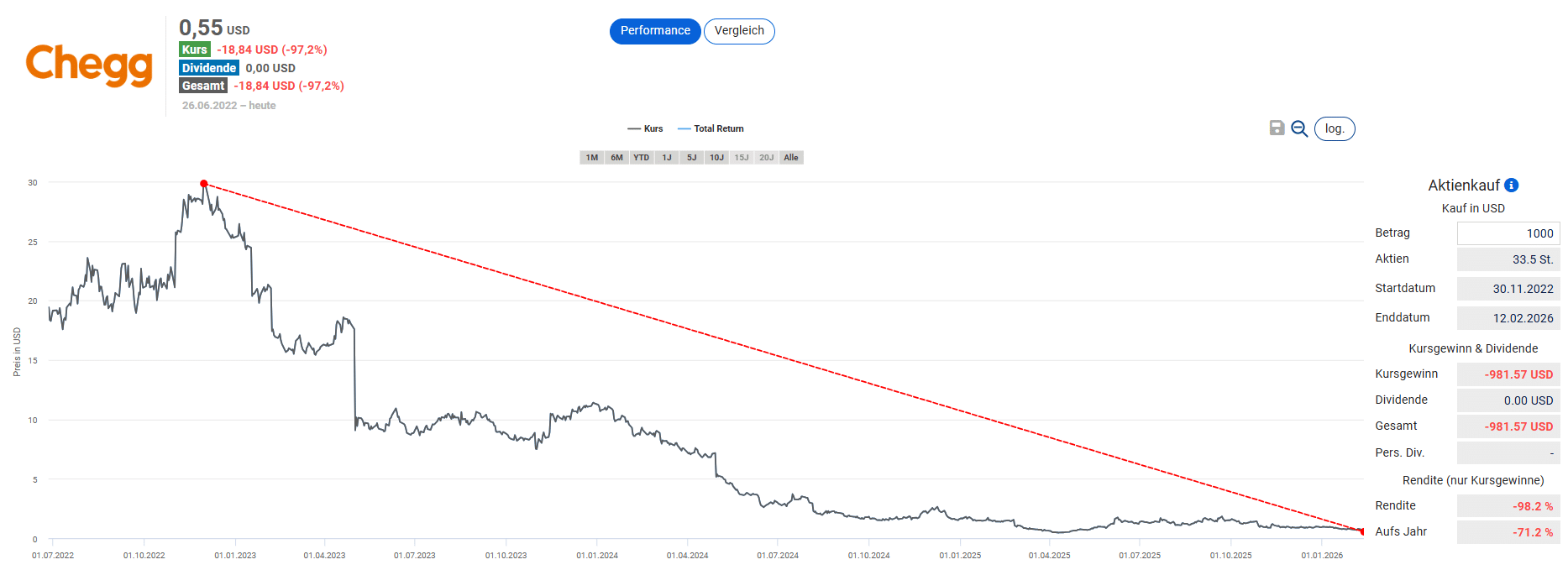Switch to the Performance tab
This screenshot has width=1568, height=570.
(x=655, y=31)
